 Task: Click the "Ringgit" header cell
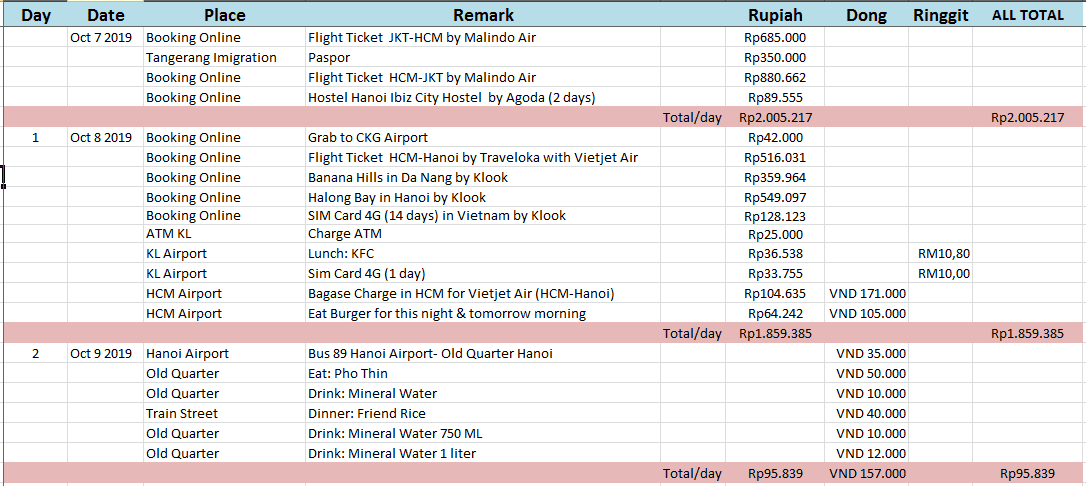pos(940,15)
